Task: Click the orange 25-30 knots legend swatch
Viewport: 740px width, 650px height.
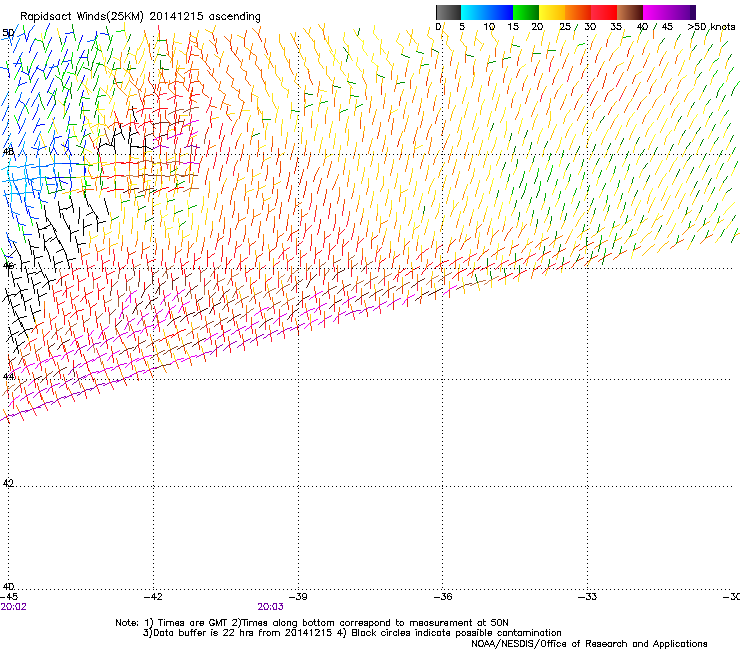Action: tap(578, 12)
